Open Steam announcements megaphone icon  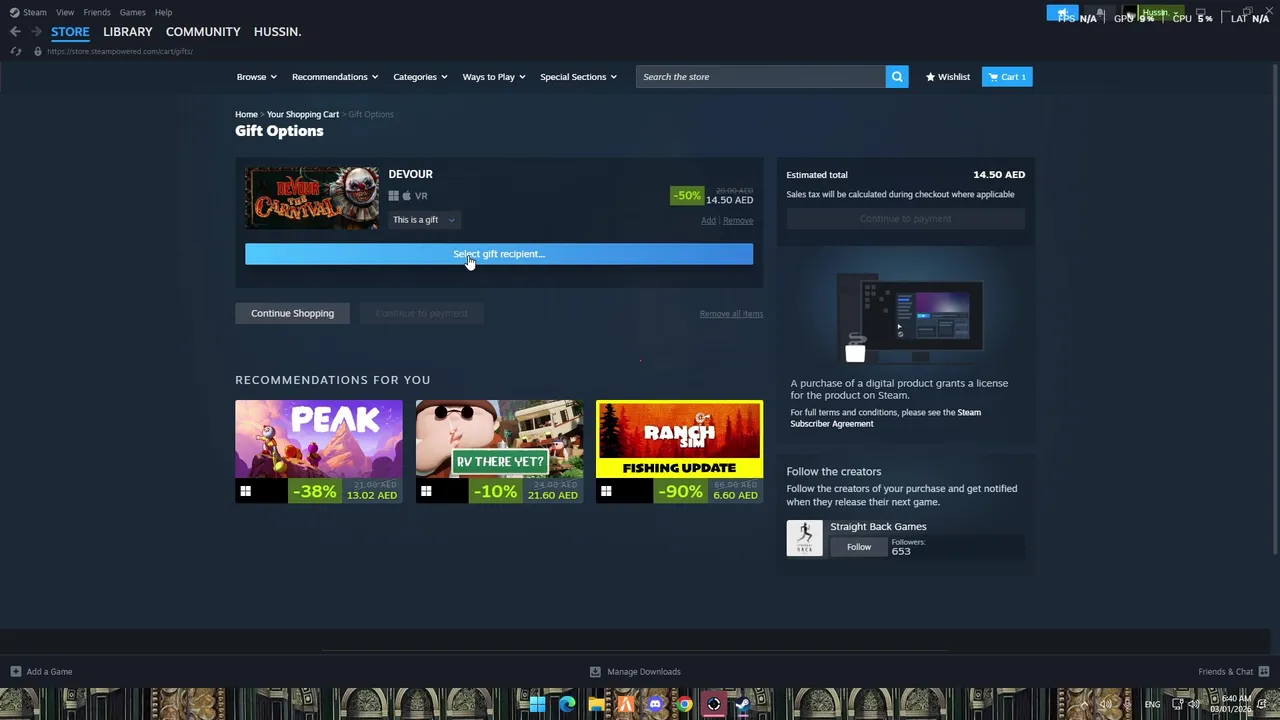point(1062,13)
